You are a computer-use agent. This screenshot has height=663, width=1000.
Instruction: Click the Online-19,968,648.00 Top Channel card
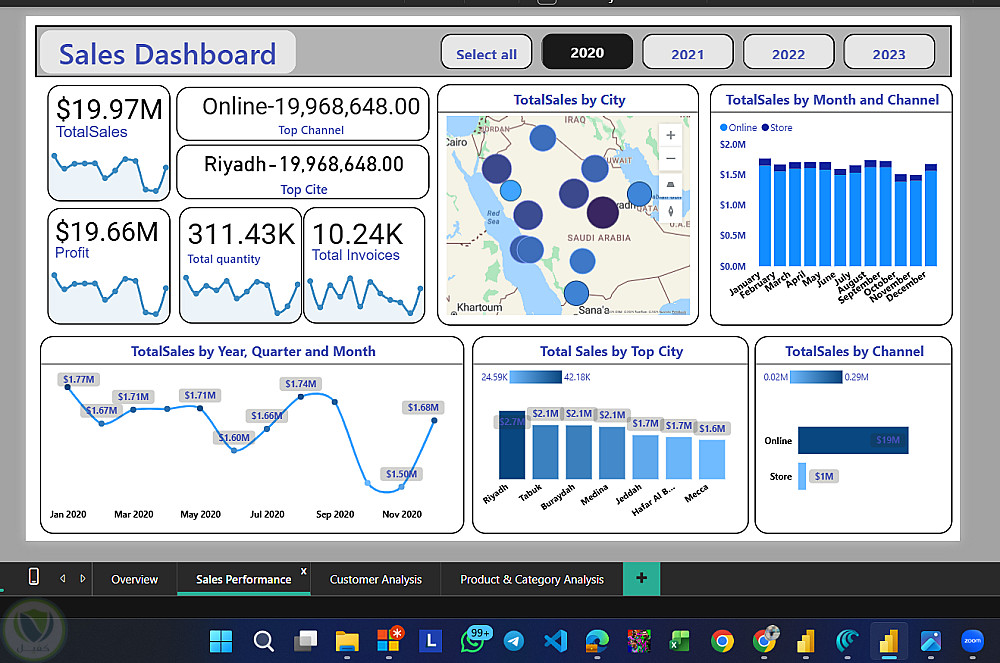pyautogui.click(x=303, y=113)
